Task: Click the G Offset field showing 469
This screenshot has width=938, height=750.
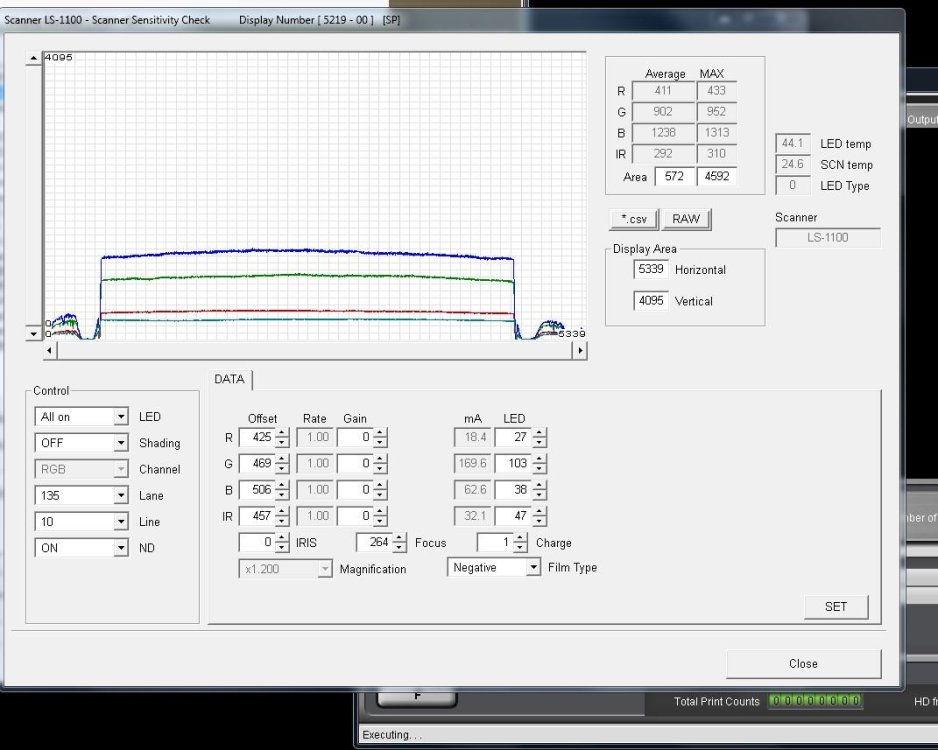Action: (257, 464)
